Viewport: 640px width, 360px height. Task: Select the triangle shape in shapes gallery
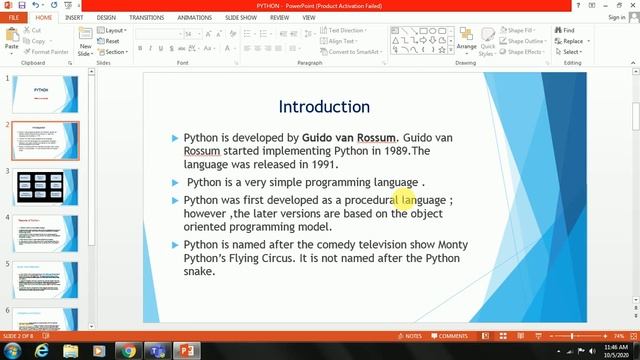pyautogui.click(x=395, y=40)
